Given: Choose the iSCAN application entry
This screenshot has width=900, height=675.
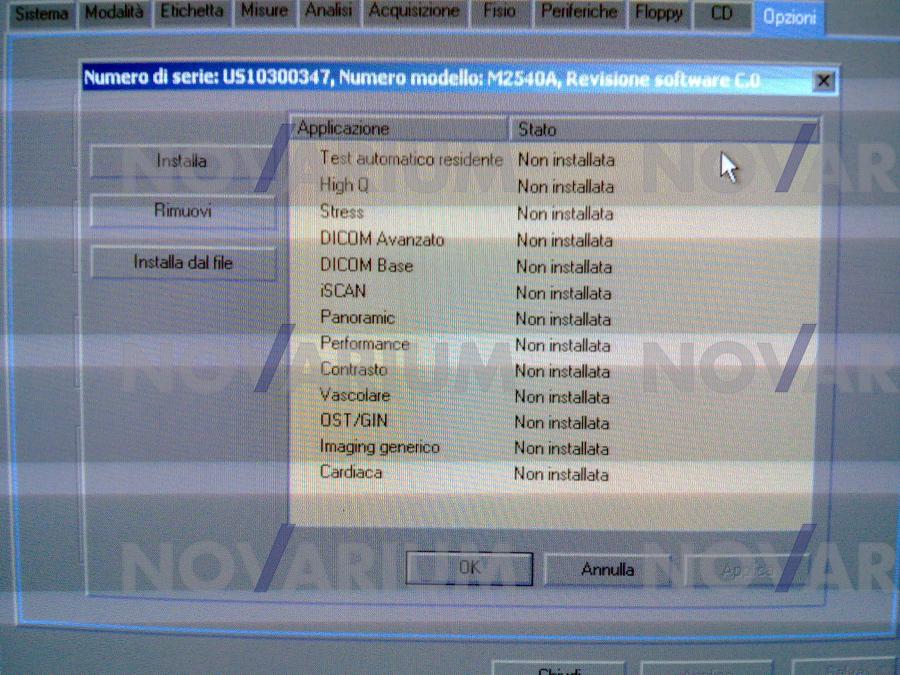Looking at the screenshot, I should 343,292.
